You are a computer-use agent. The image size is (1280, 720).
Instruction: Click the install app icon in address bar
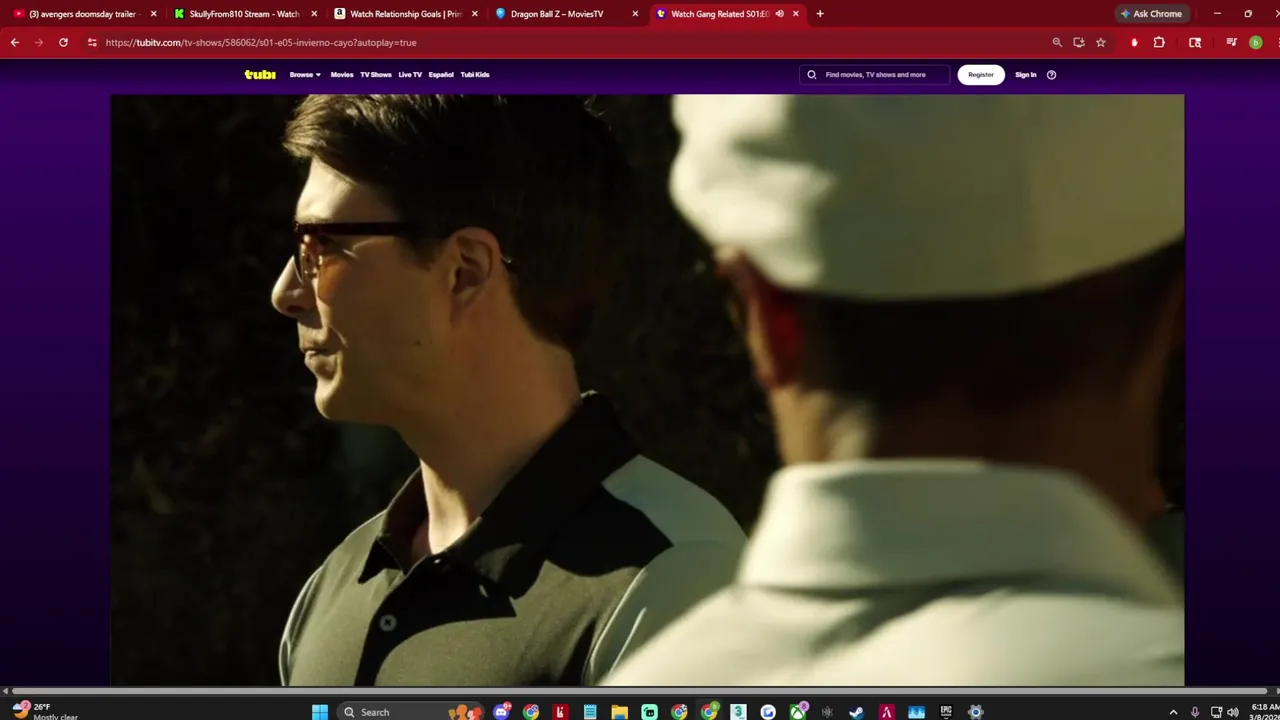[1079, 43]
